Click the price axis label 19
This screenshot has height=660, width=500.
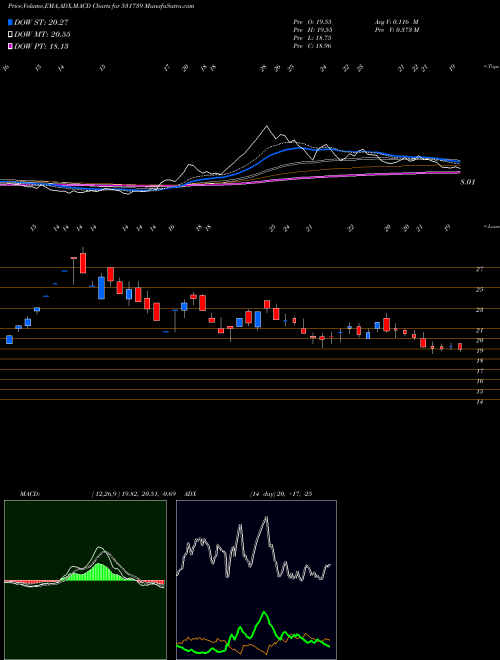click(479, 351)
